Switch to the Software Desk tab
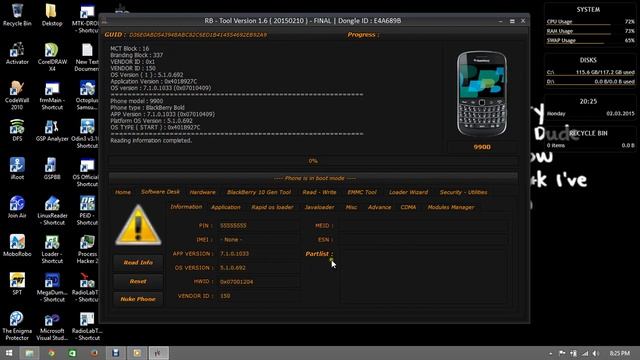640x360 pixels. click(x=160, y=192)
